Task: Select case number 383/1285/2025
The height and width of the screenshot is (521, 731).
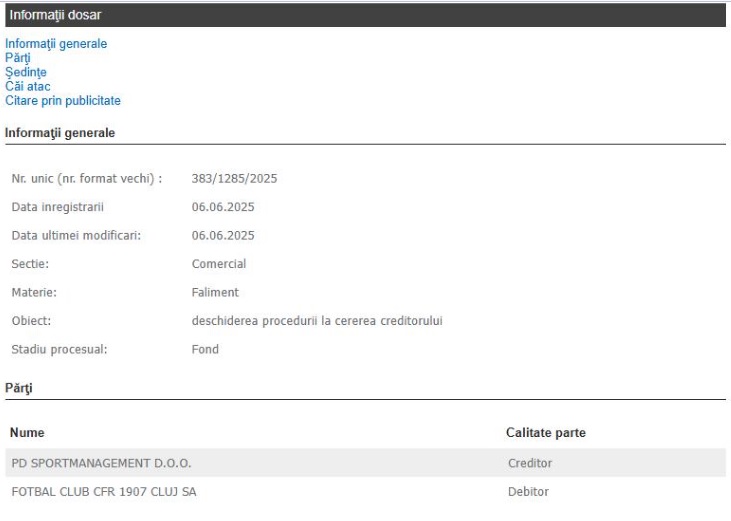Action: tap(234, 178)
